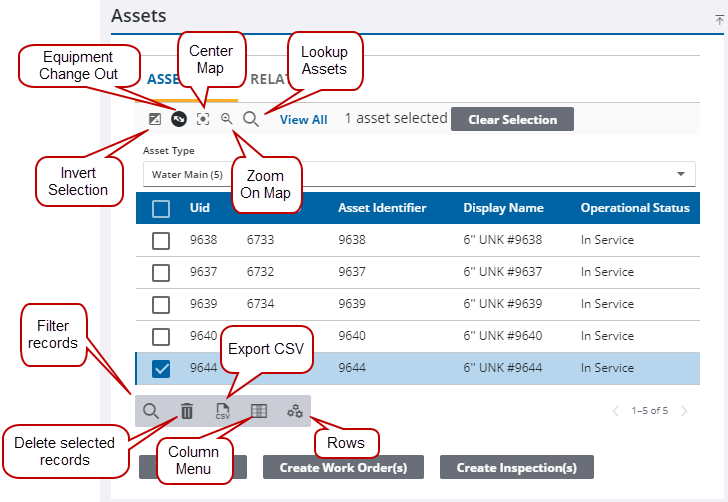The width and height of the screenshot is (728, 502).
Task: Click the Invert Selection icon
Action: (x=154, y=120)
